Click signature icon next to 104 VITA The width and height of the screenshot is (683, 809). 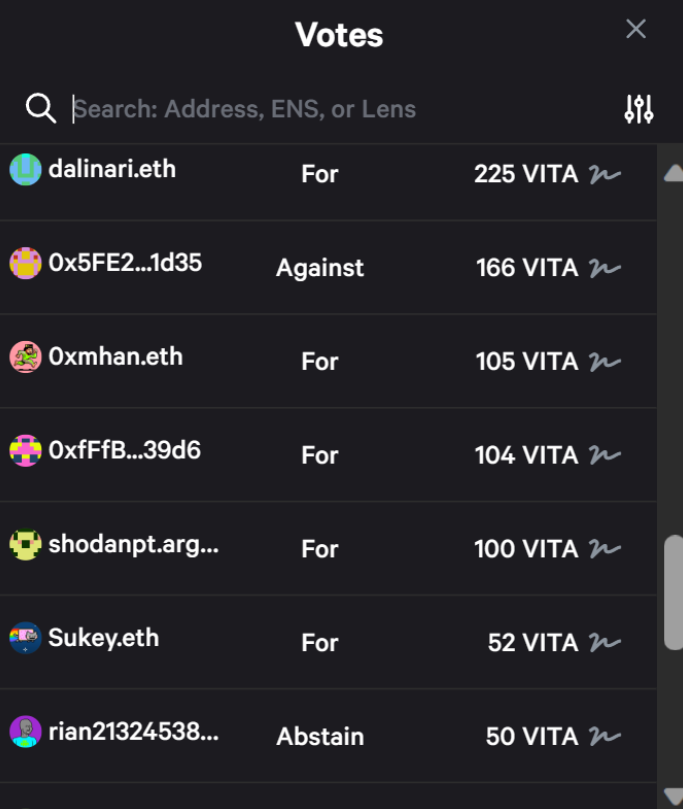pos(605,455)
